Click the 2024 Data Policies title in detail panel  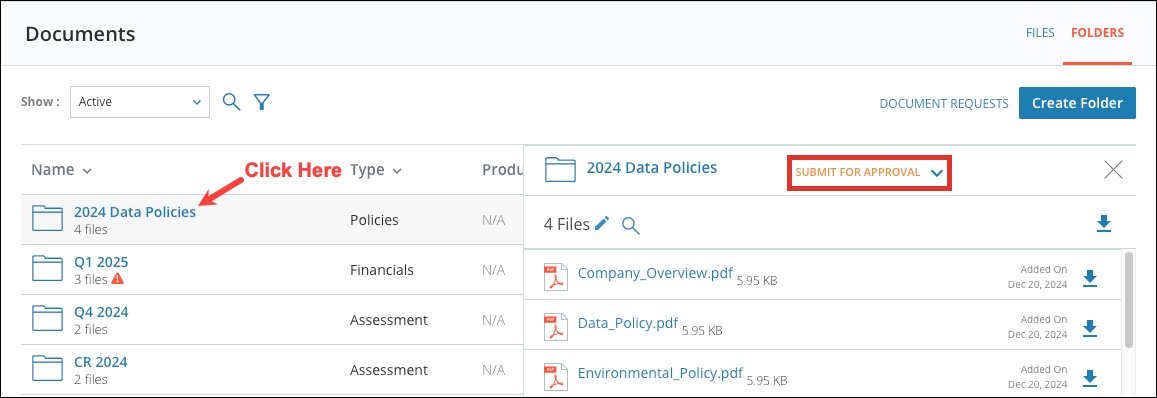[x=652, y=168]
